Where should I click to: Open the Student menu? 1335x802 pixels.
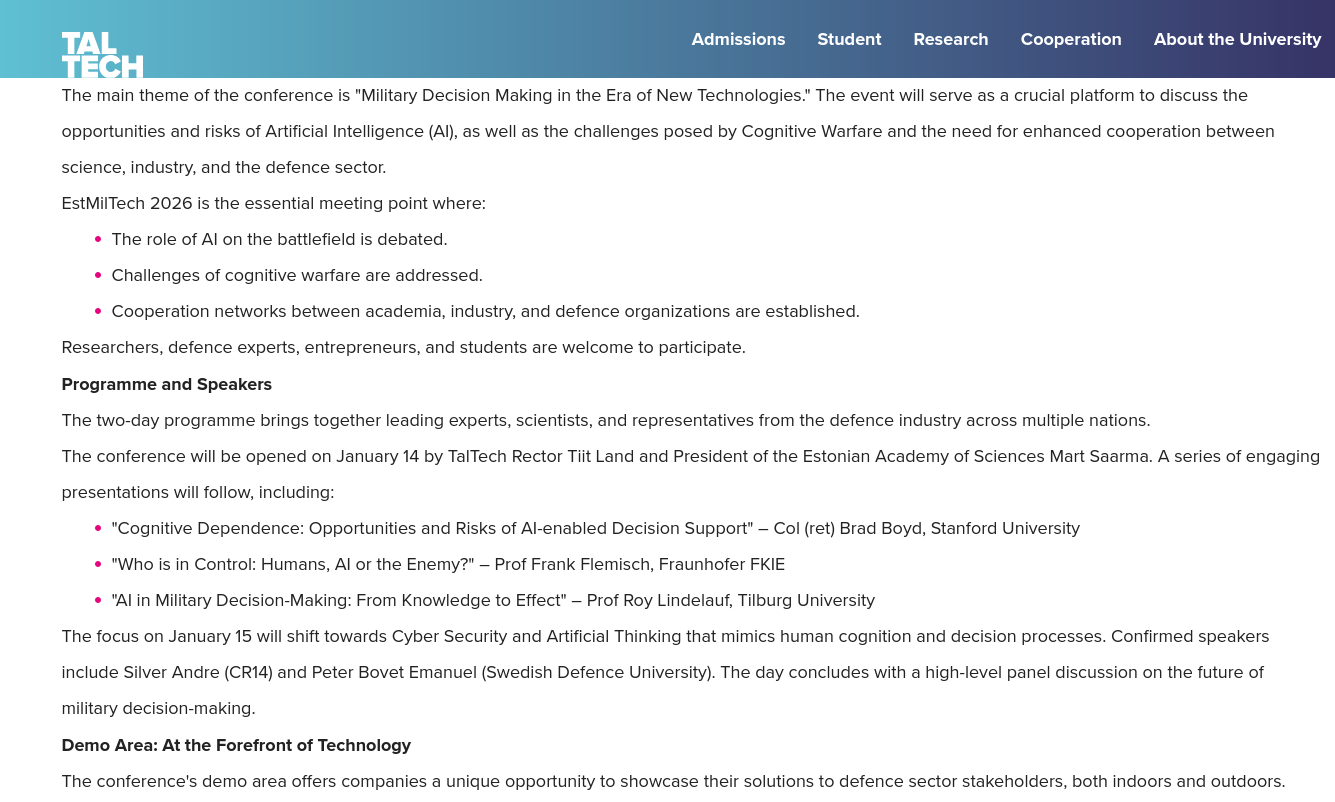(849, 39)
